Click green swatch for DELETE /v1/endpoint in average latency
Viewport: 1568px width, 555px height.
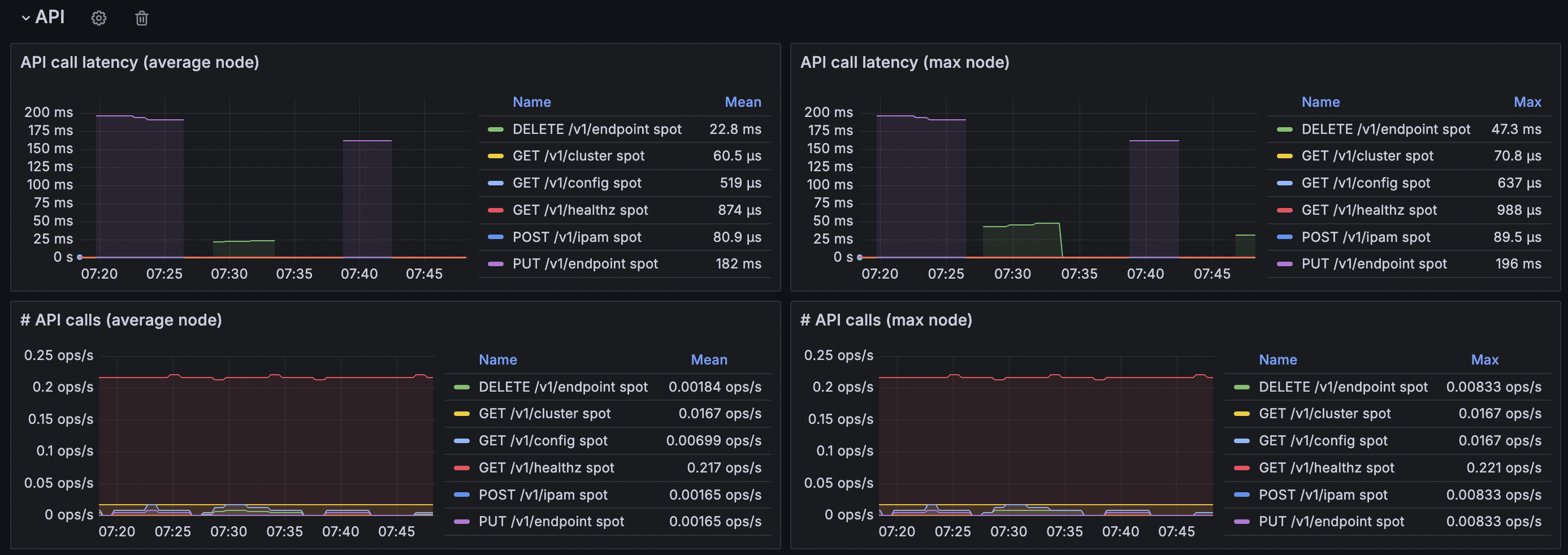click(496, 129)
